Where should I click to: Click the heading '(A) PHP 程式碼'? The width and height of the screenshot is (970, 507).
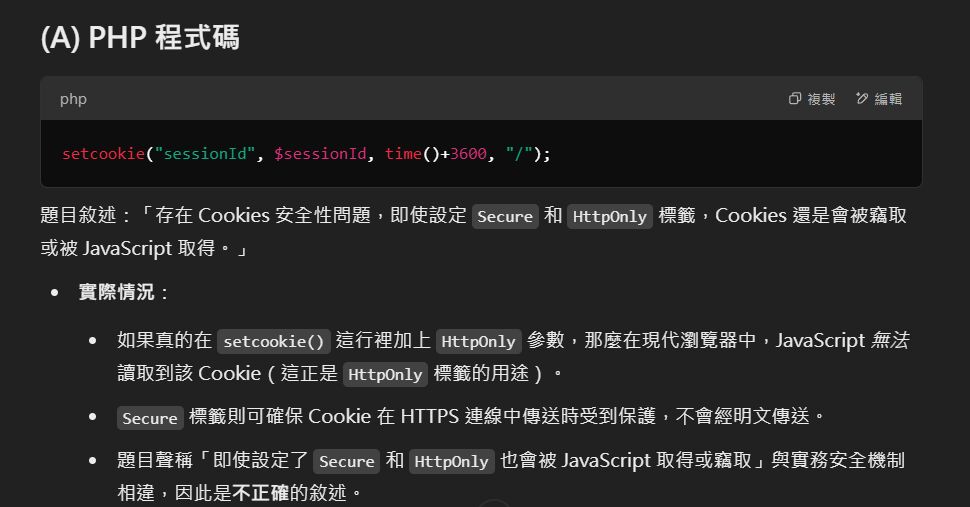(x=140, y=38)
